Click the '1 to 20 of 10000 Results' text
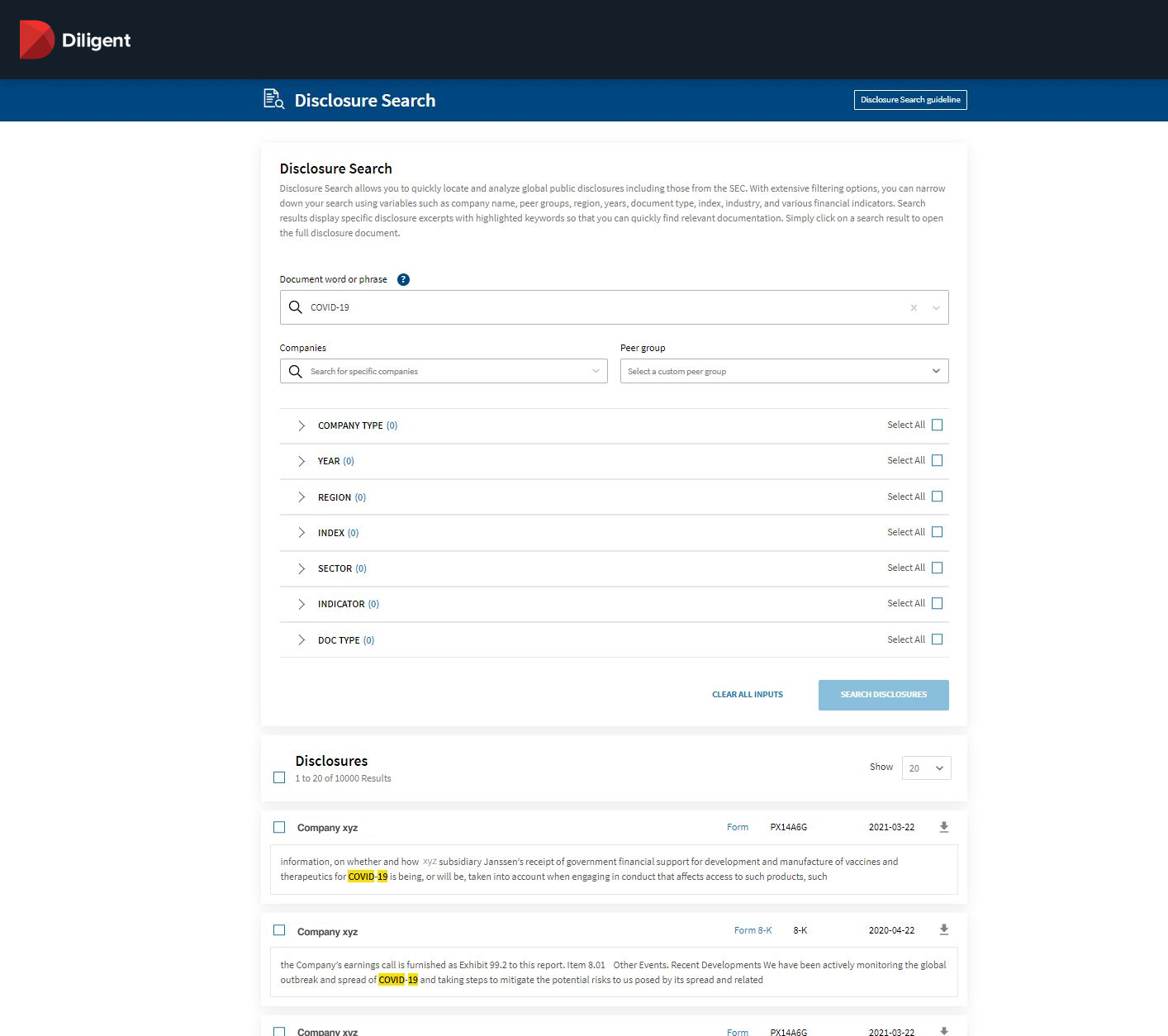 [343, 778]
